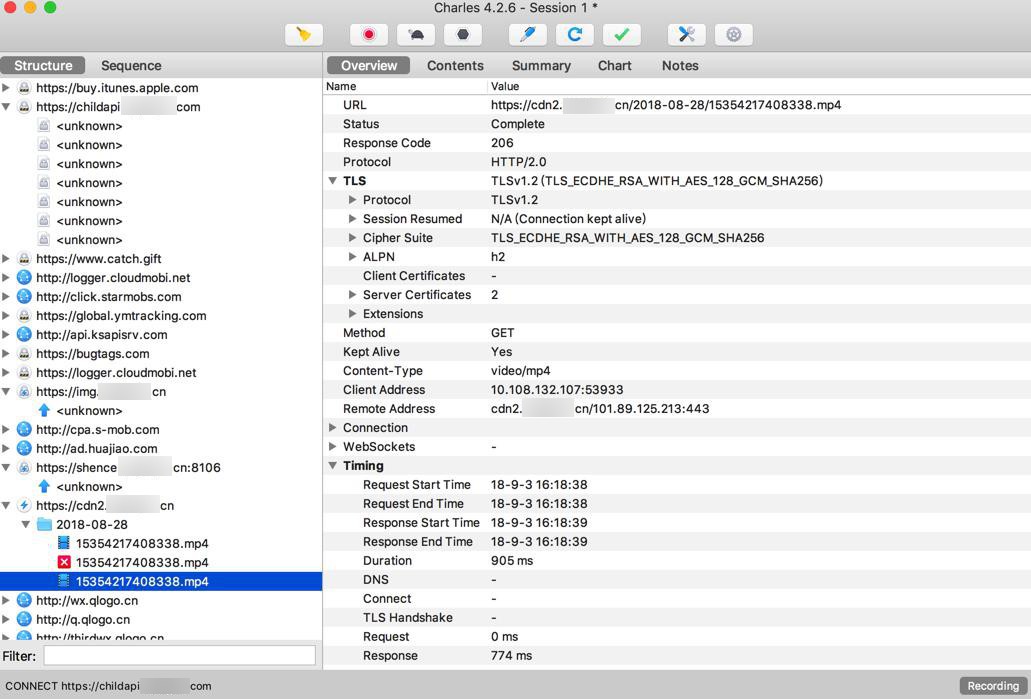Image resolution: width=1031 pixels, height=699 pixels.
Task: Expand the Connection section
Action: [333, 428]
